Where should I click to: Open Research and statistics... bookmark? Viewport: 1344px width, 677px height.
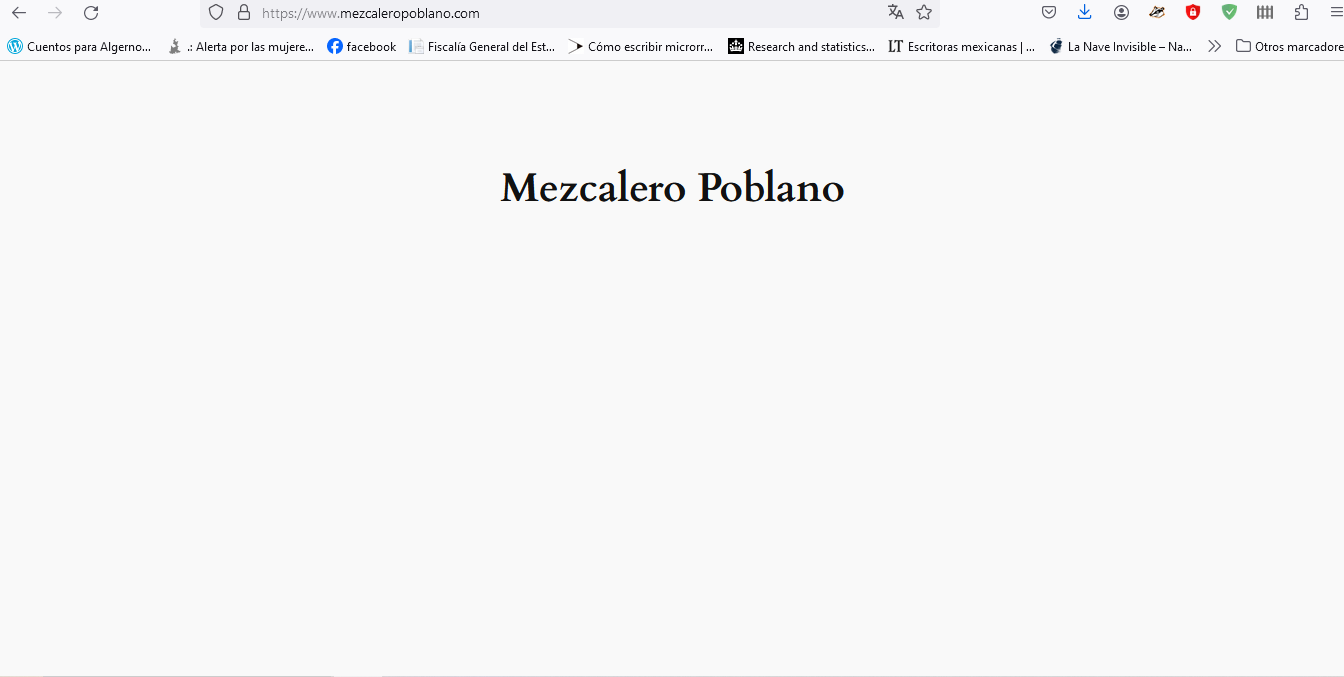click(802, 46)
